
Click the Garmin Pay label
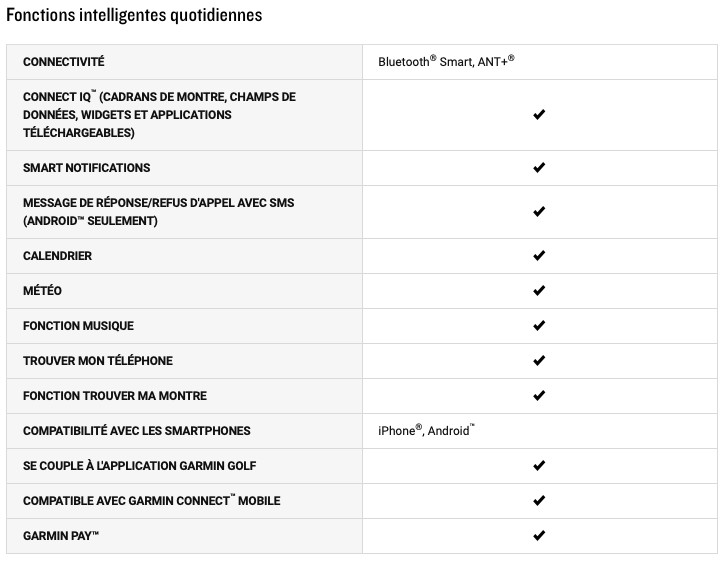[x=61, y=536]
